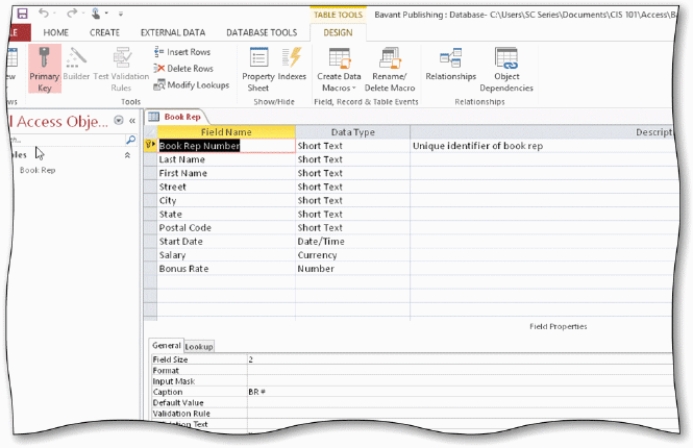Click the Default Value property box
The height and width of the screenshot is (448, 693).
click(460, 402)
